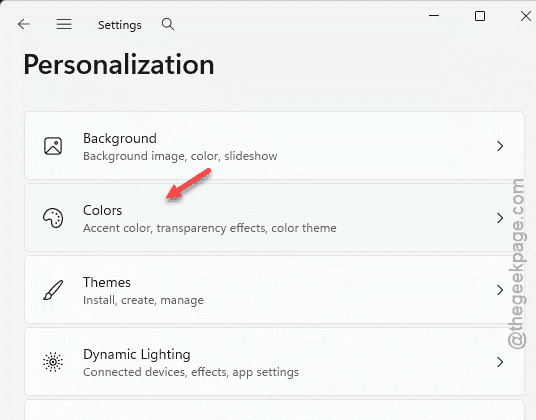Expand the Dynamic Lighting row chevron

click(x=500, y=362)
